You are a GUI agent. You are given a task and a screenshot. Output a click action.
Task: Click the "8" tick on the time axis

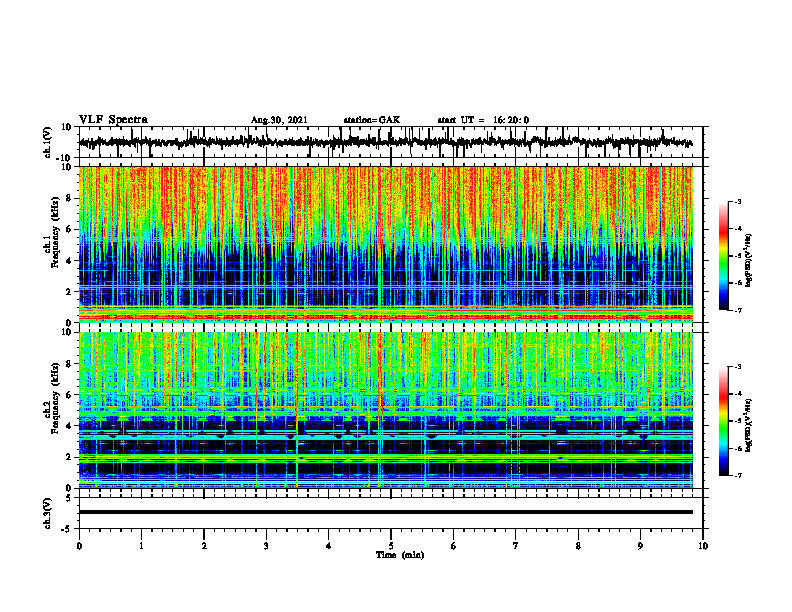578,546
